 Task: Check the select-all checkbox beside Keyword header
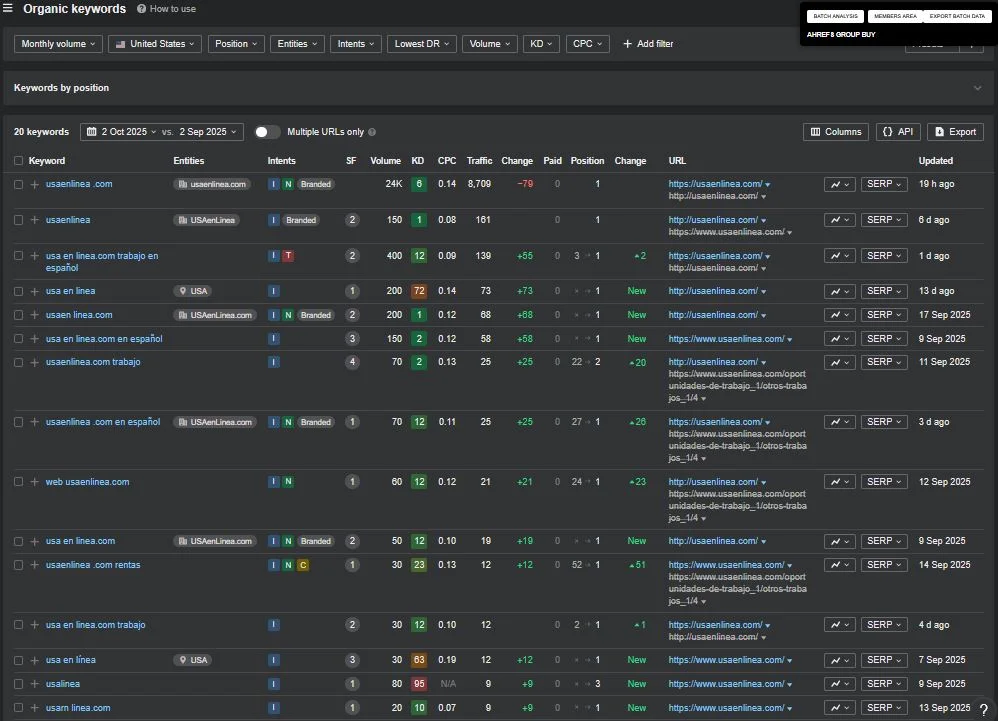pos(18,161)
